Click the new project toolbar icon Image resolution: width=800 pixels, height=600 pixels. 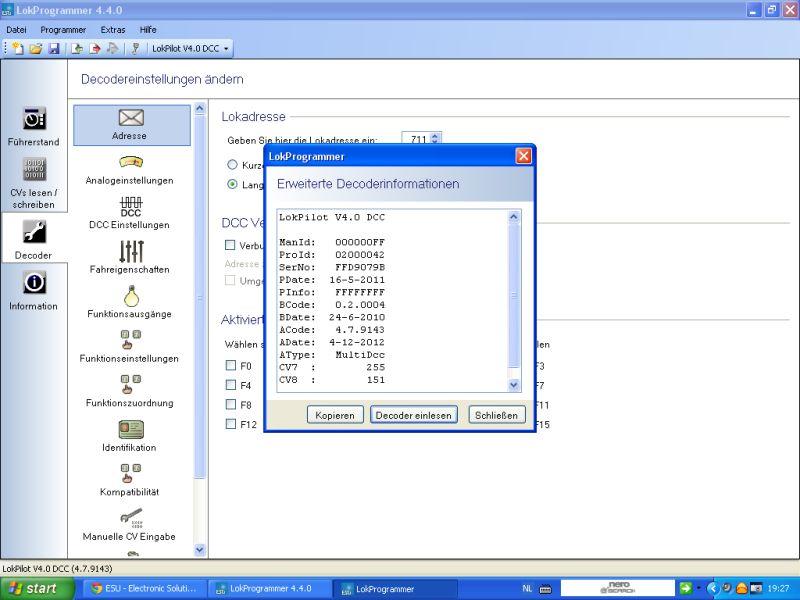pyautogui.click(x=18, y=48)
